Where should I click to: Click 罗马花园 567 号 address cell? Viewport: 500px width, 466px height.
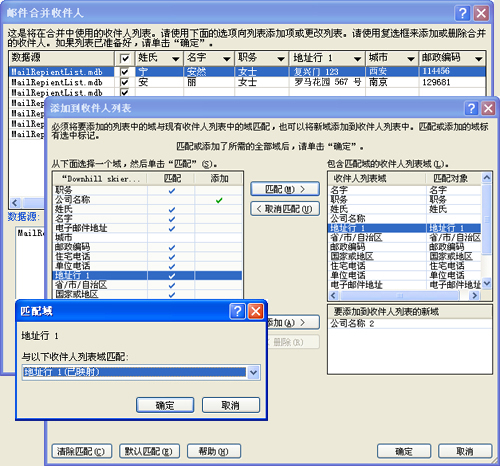328,82
